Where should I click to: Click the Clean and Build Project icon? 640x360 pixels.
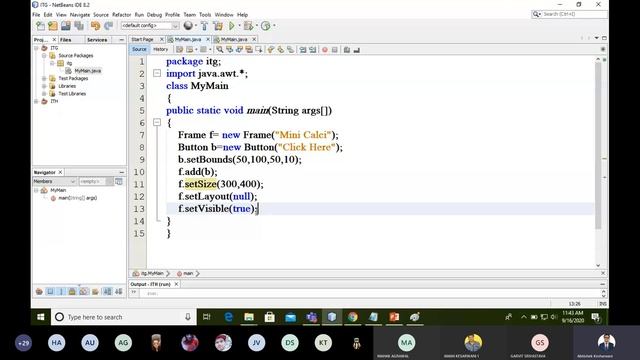[218, 26]
